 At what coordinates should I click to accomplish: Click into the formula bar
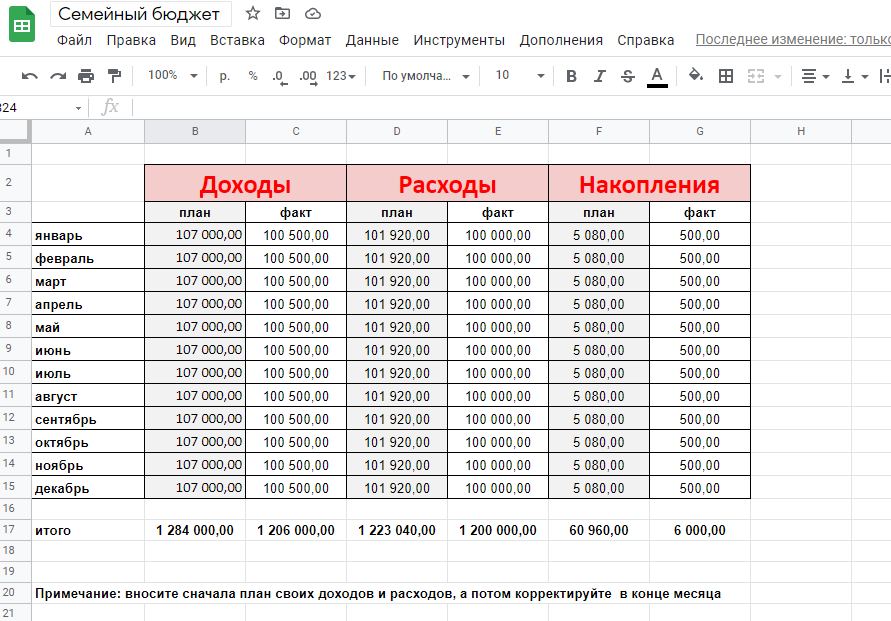511,107
